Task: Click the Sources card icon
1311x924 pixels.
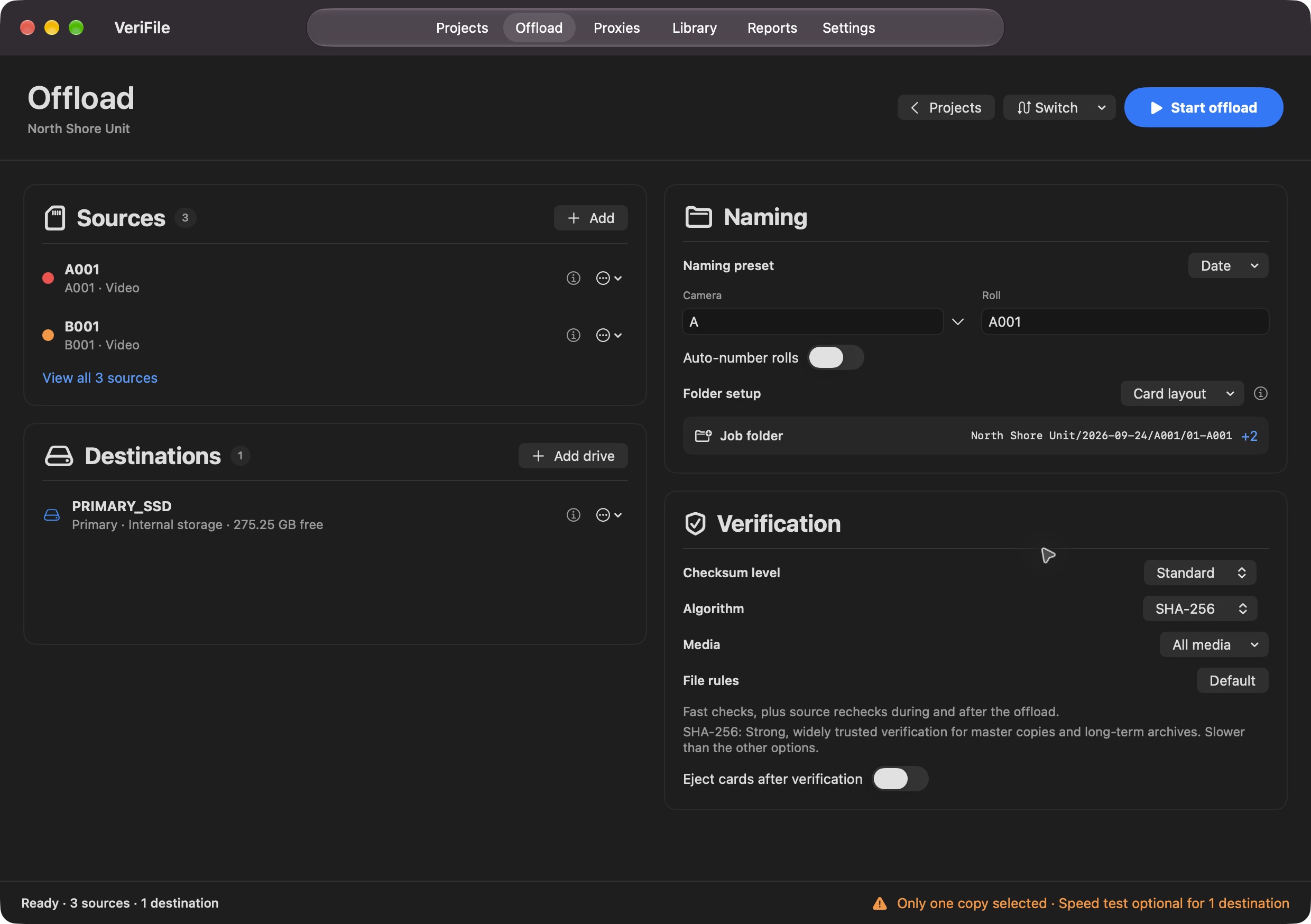Action: [x=55, y=218]
